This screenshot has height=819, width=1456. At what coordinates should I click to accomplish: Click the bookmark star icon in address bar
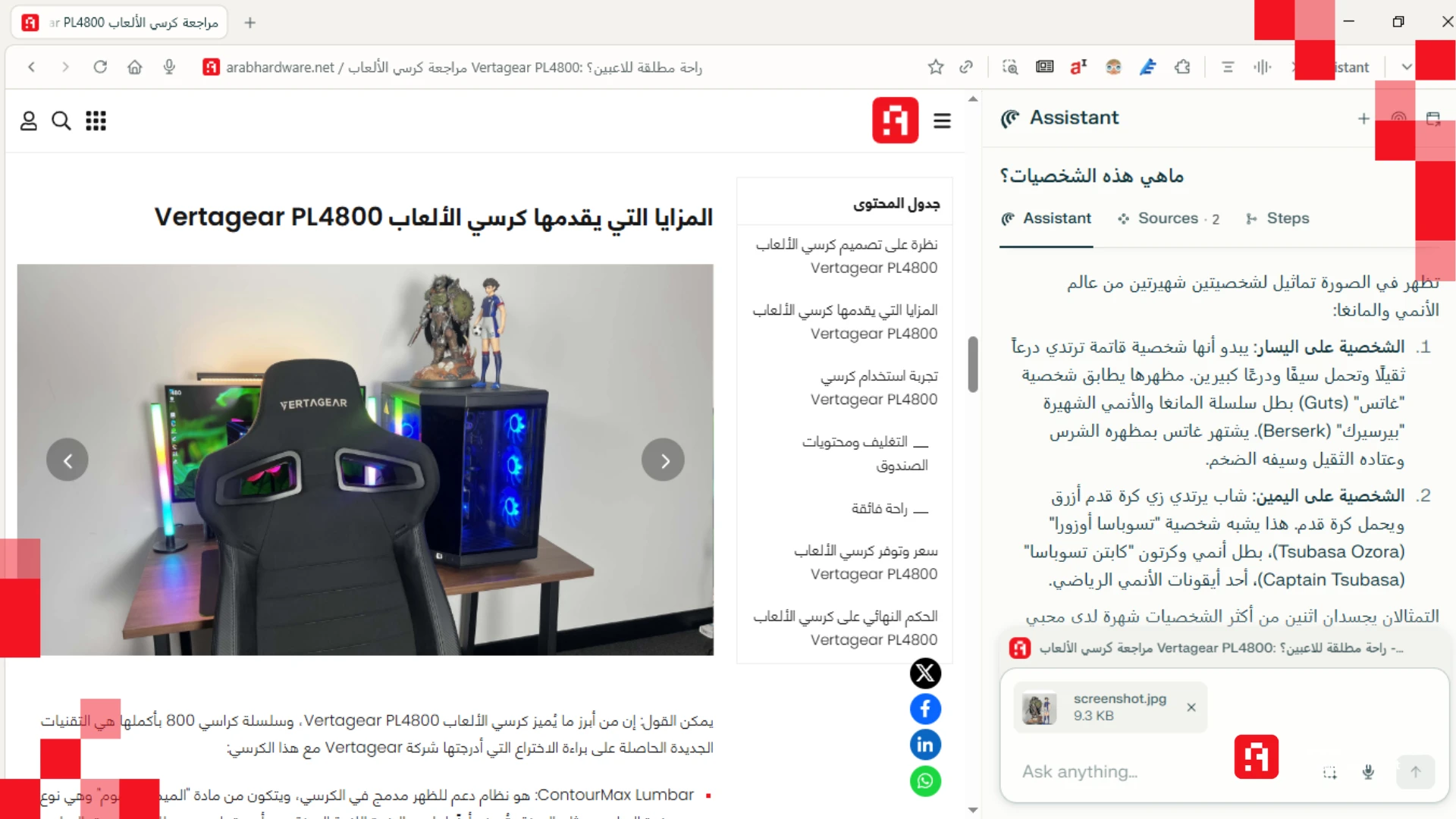[936, 67]
